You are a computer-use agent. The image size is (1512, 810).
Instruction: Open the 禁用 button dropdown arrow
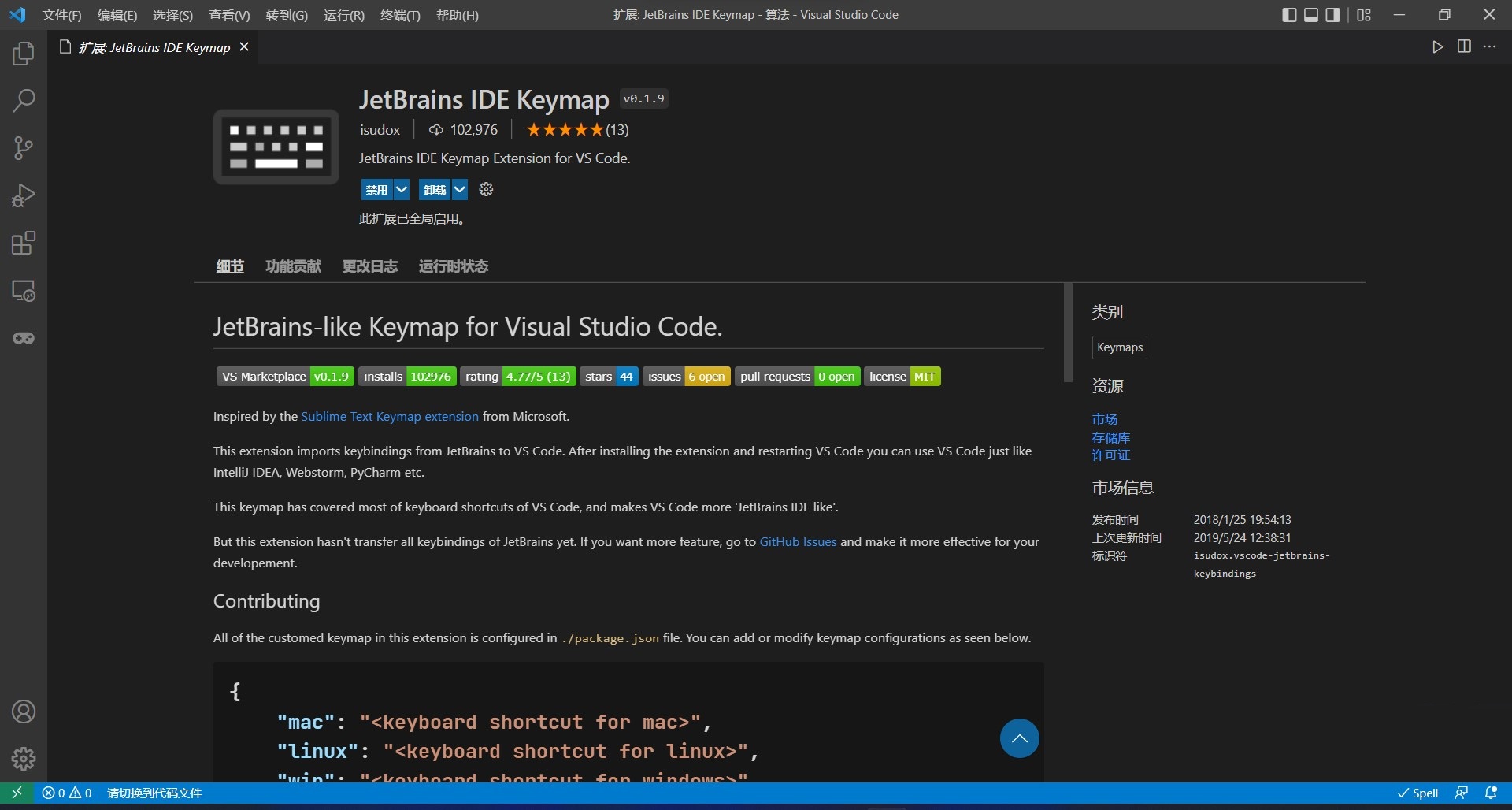tap(401, 189)
